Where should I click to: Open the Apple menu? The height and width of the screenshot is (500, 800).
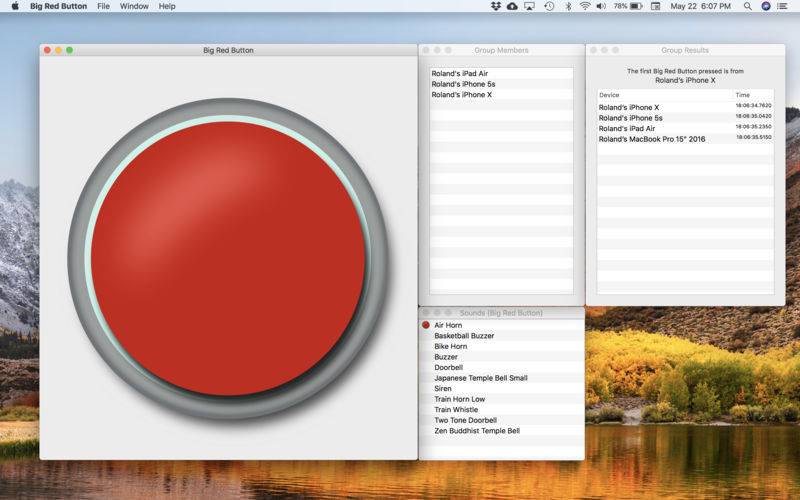(15, 6)
